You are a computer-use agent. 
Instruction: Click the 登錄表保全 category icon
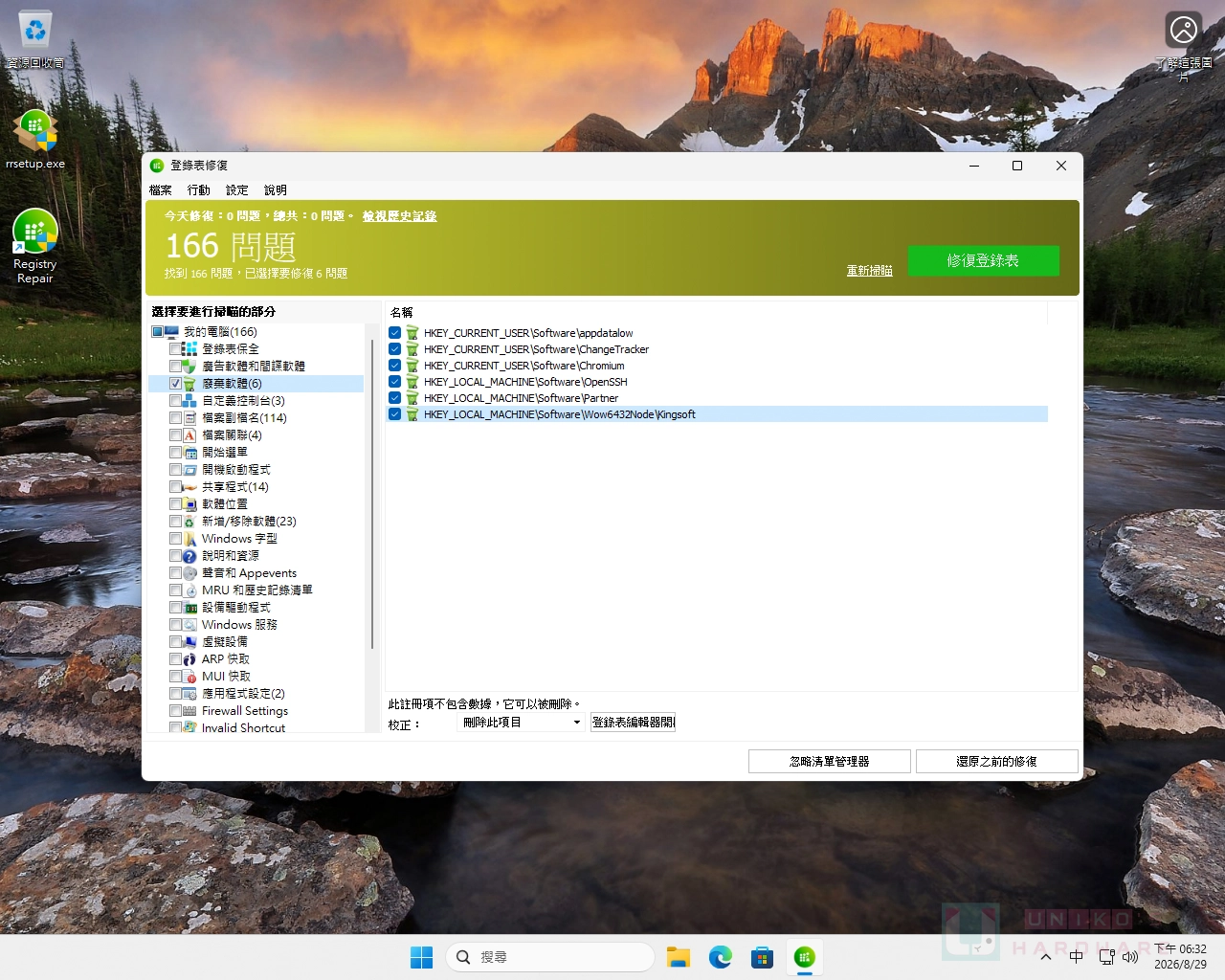(189, 348)
